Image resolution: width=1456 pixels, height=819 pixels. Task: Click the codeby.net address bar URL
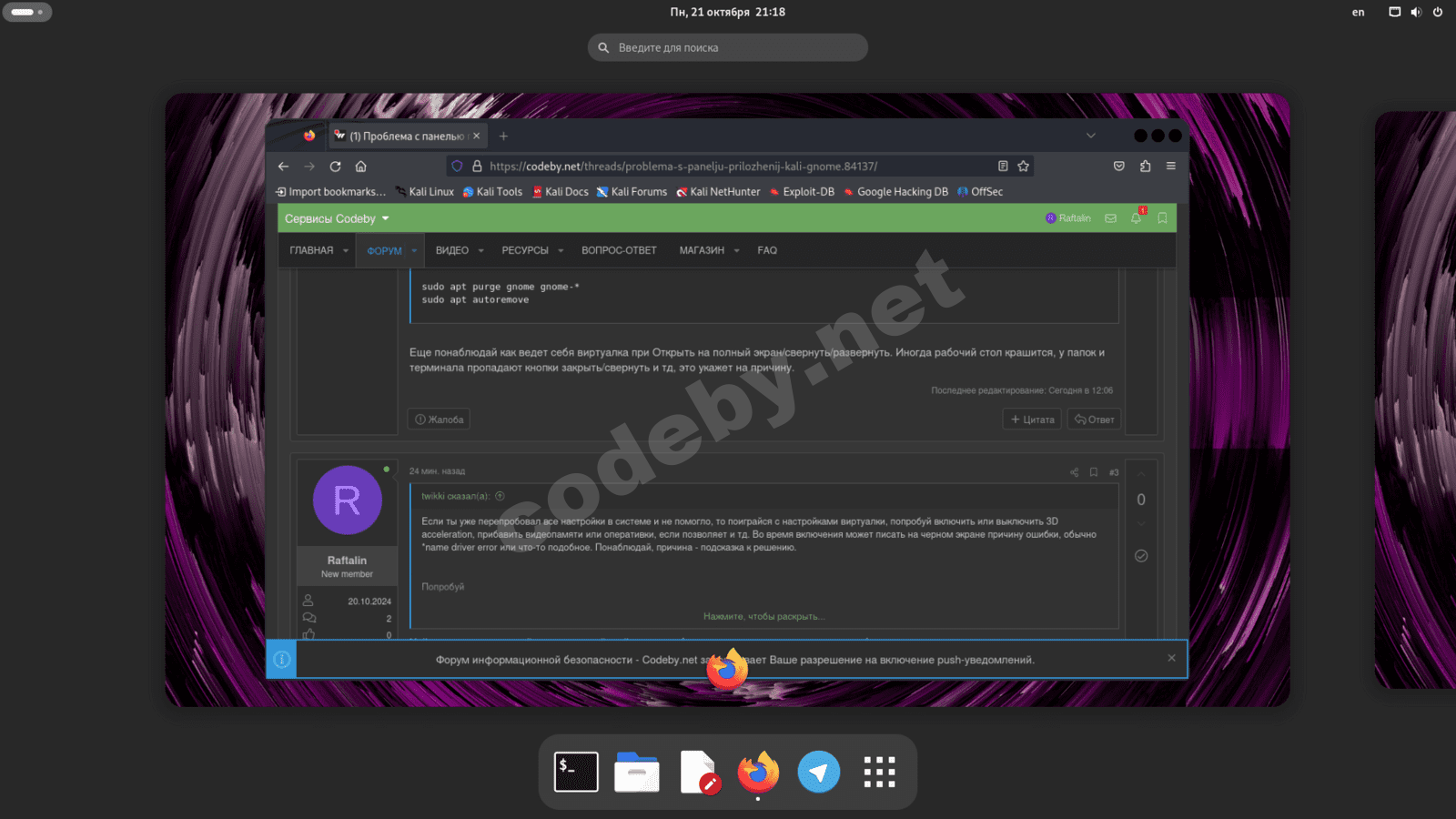683,167
